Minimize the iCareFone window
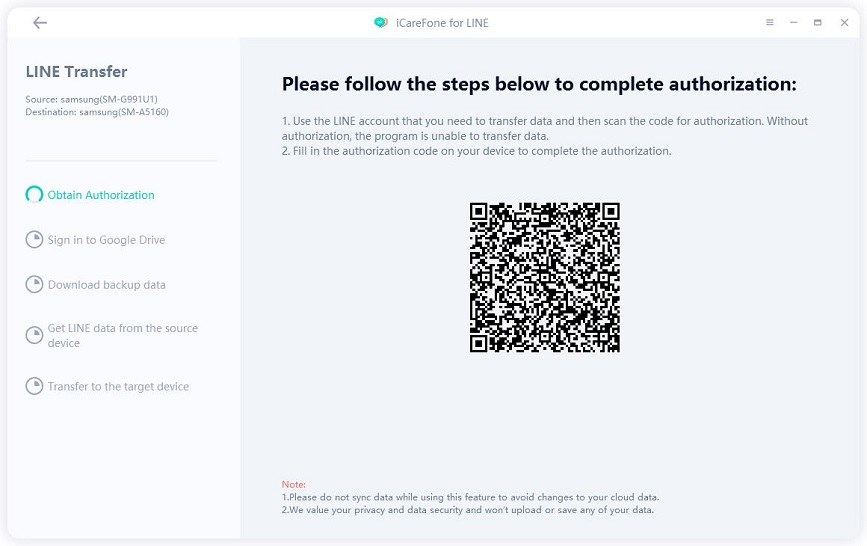The width and height of the screenshot is (867, 546). click(794, 23)
